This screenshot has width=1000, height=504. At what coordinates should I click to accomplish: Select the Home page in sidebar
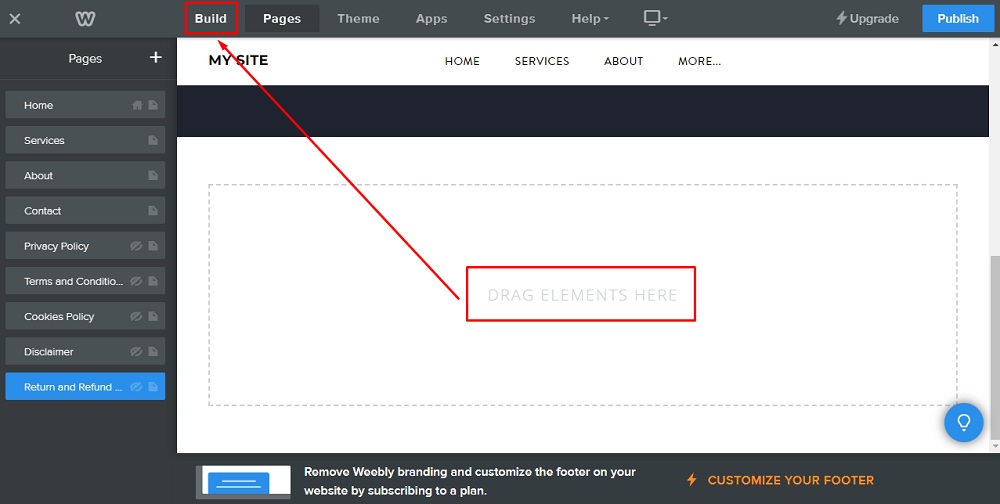pyautogui.click(x=85, y=105)
